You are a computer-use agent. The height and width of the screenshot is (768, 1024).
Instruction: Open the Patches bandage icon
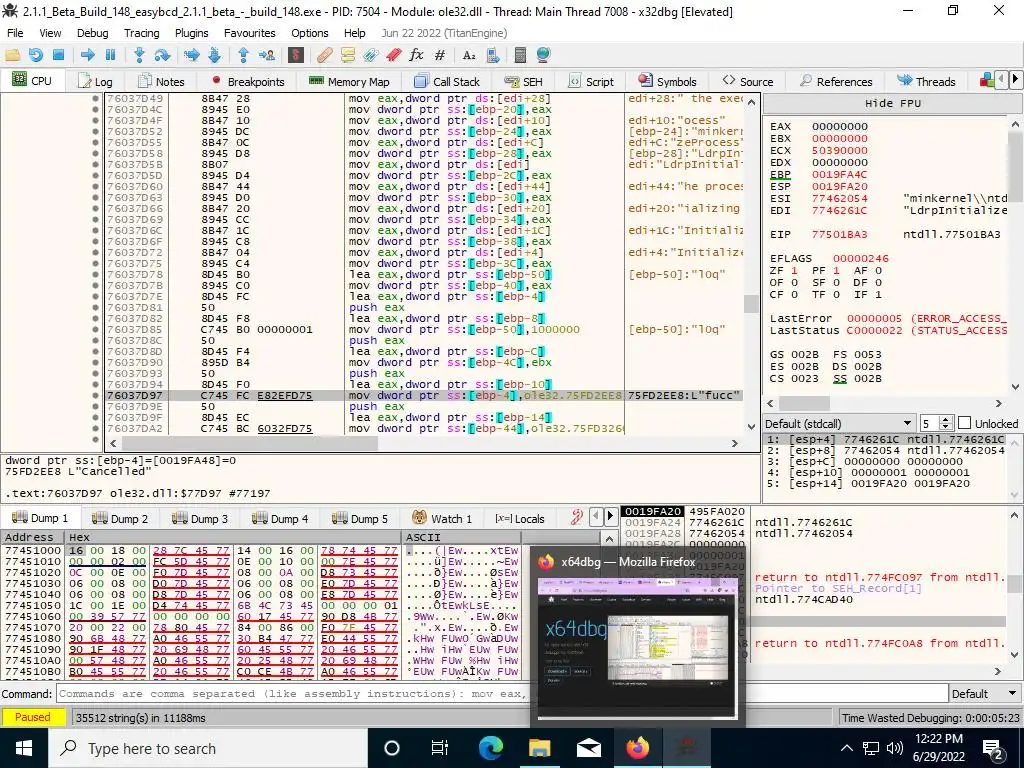[x=325, y=56]
